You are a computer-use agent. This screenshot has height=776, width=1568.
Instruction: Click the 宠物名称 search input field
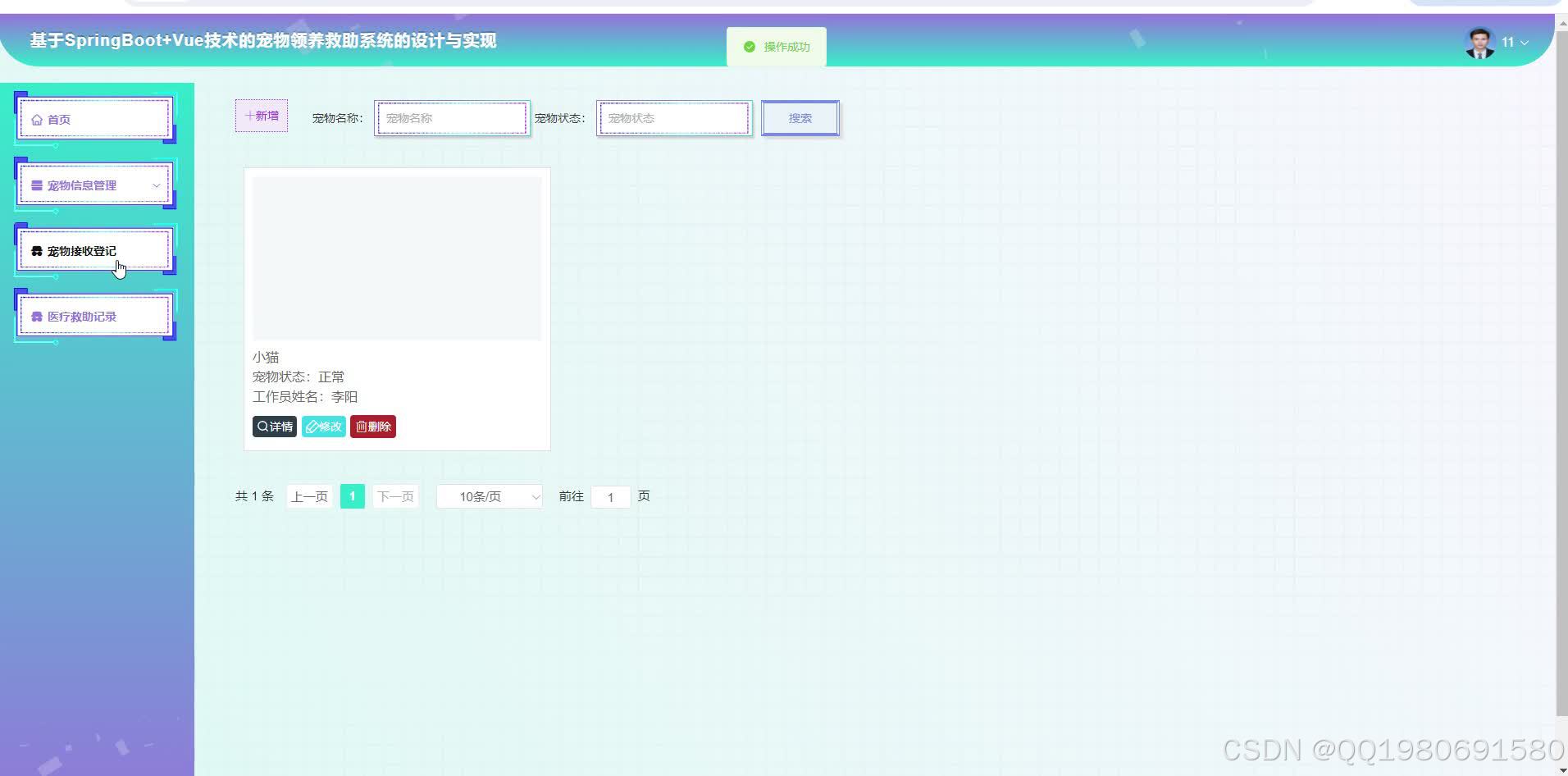click(451, 117)
